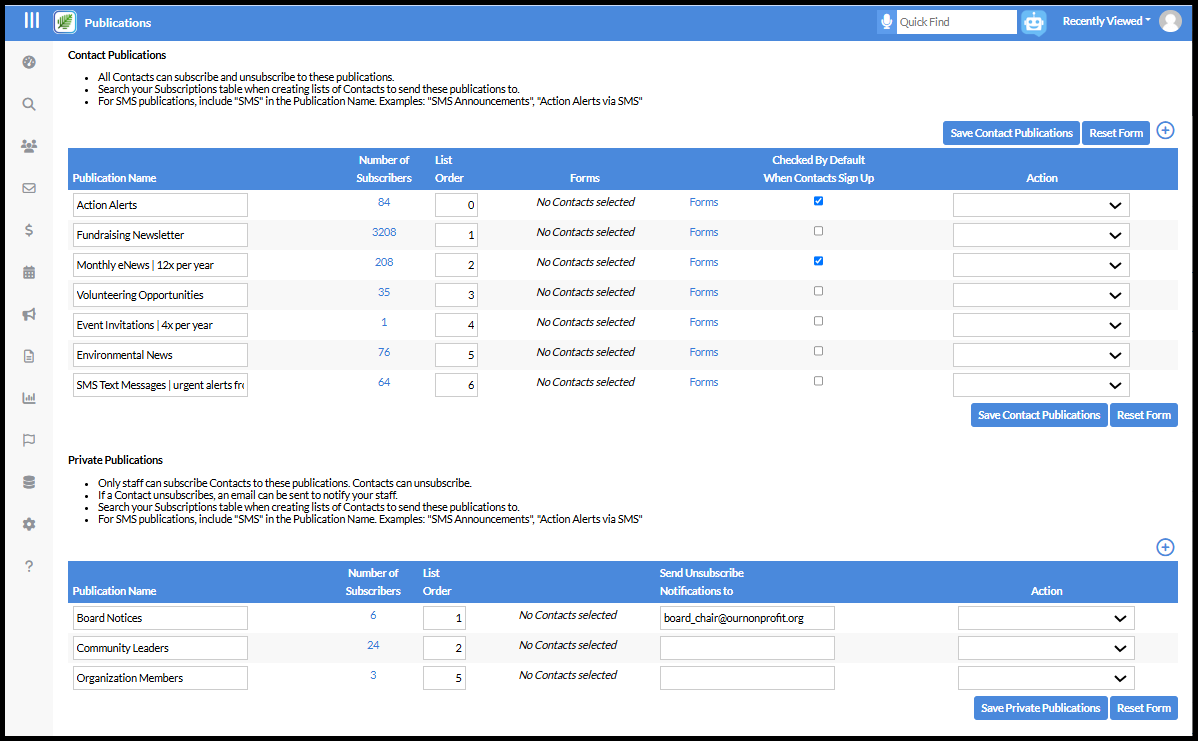Image resolution: width=1198 pixels, height=741 pixels.
Task: Add a new private publication with plus icon
Action: [x=1165, y=547]
